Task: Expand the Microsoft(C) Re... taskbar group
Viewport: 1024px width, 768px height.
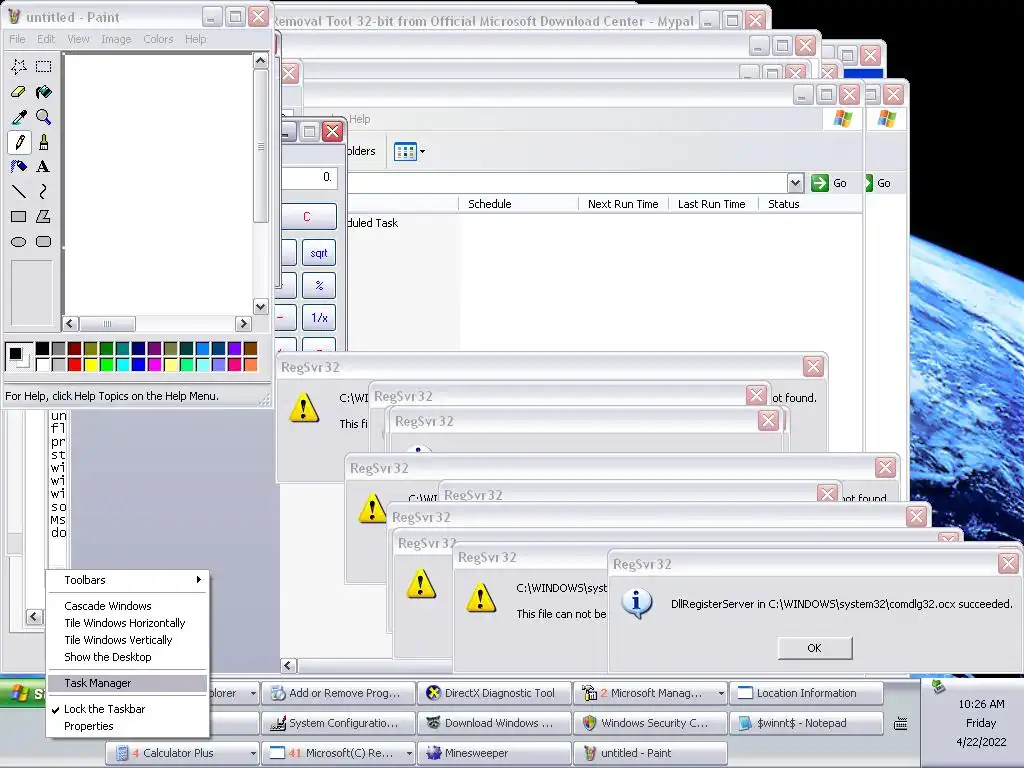Action: tap(409, 753)
